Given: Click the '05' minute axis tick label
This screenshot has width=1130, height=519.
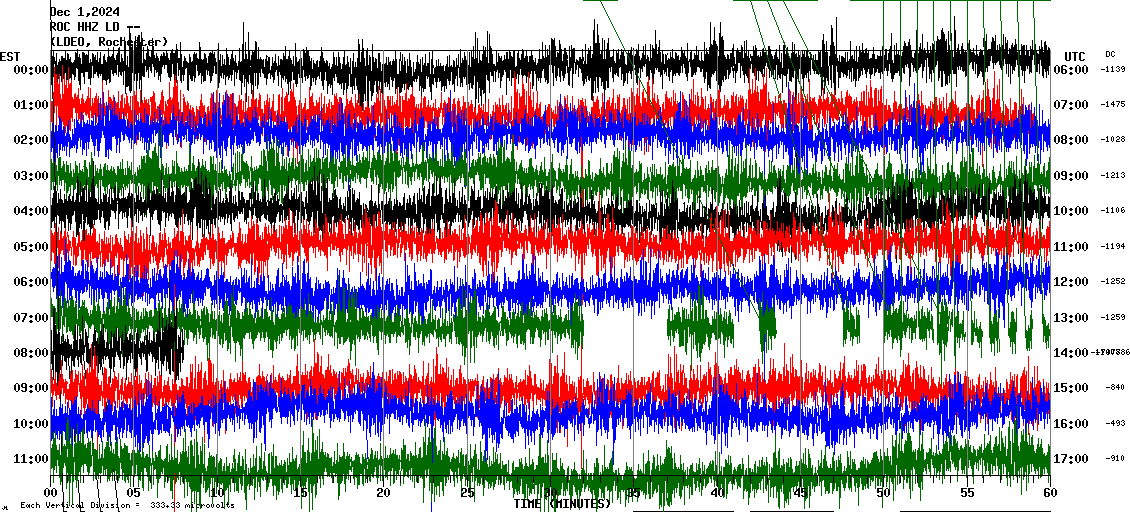Looking at the screenshot, I should pos(133,492).
